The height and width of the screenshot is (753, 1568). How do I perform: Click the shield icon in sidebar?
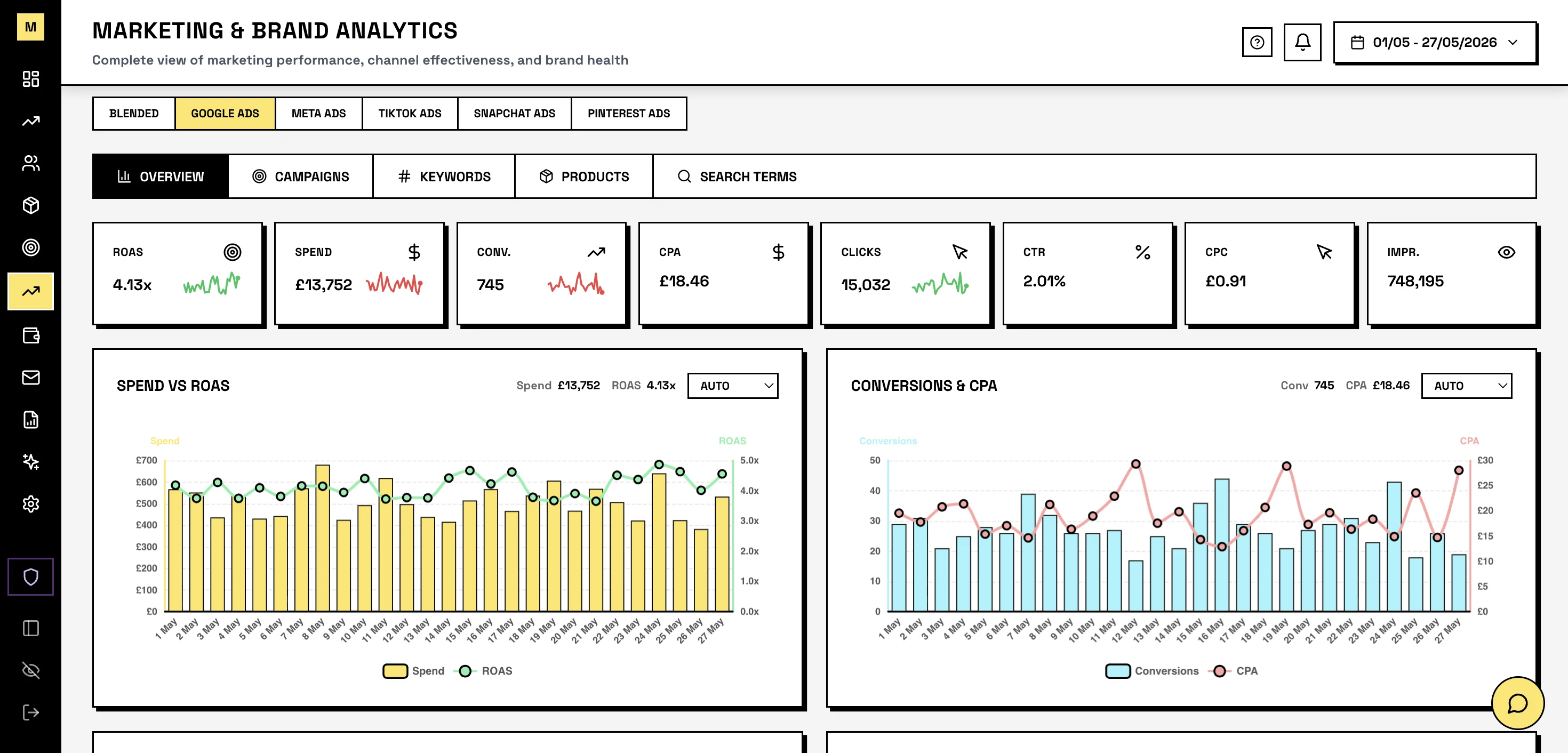[30, 576]
